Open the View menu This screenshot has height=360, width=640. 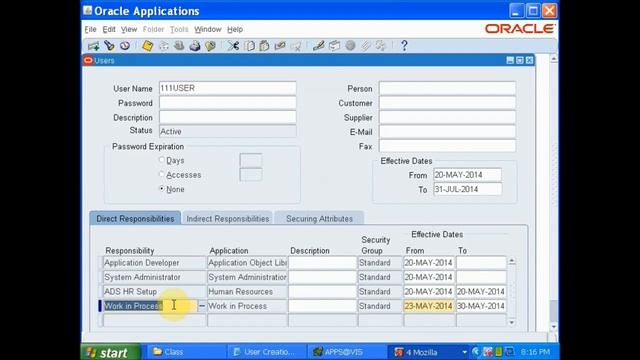click(x=129, y=29)
